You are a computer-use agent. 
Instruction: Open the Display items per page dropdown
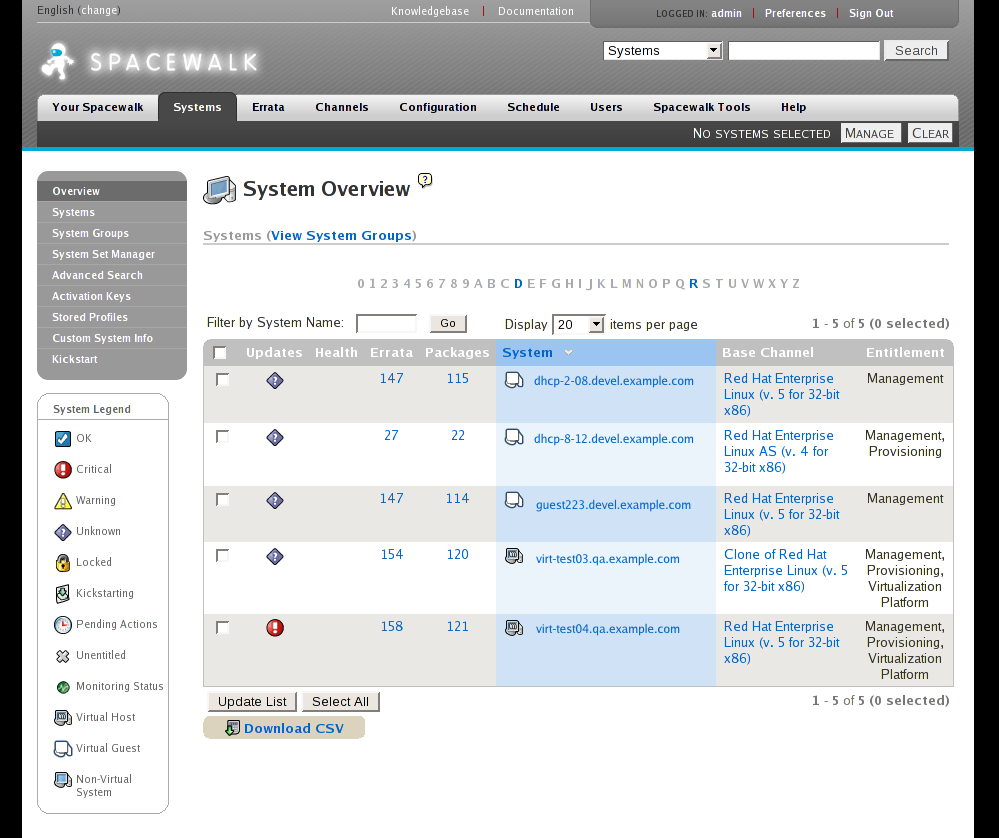click(x=579, y=324)
